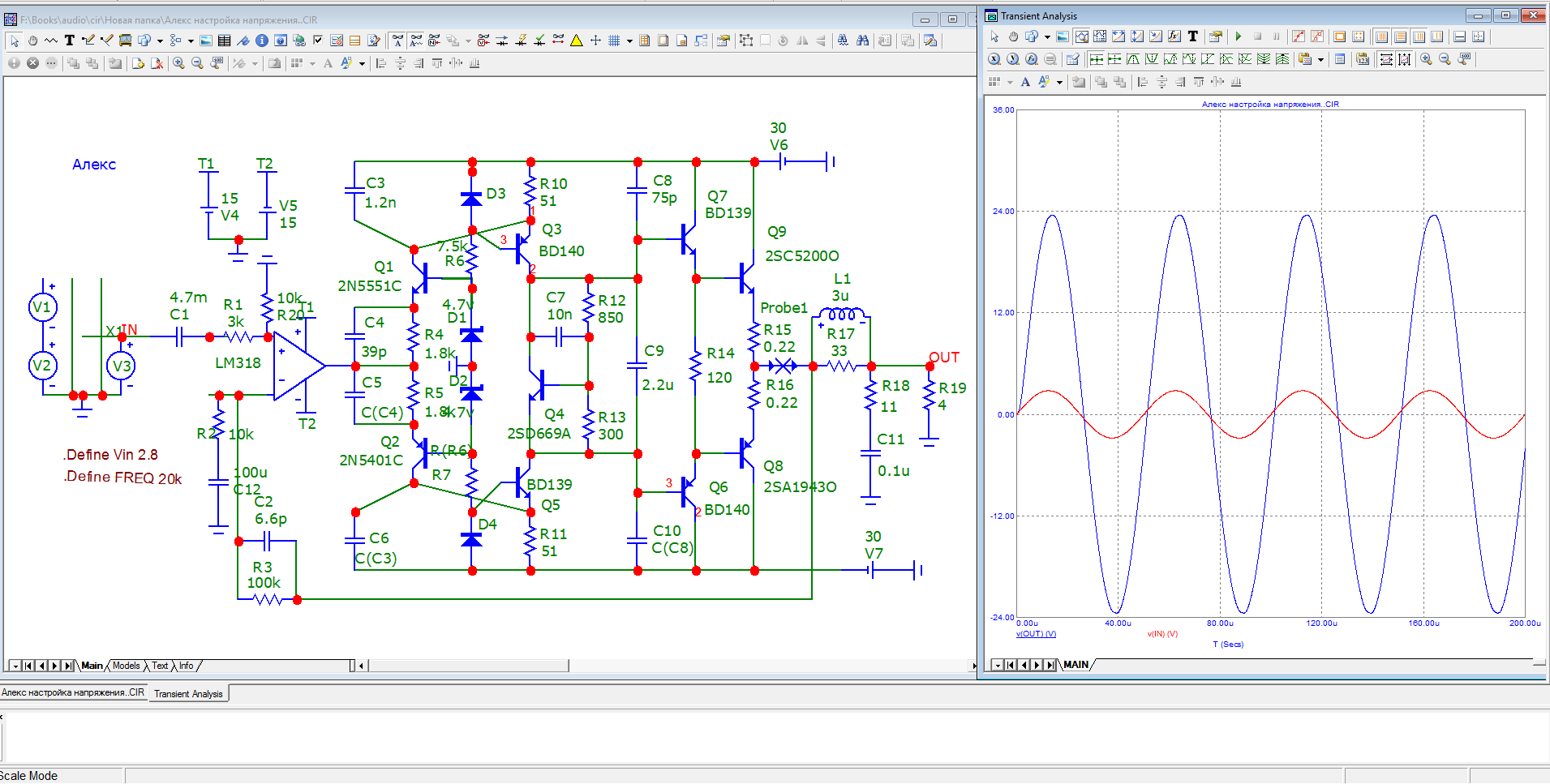Click the blue Info icon
The width and height of the screenshot is (1550, 784).
coord(262,41)
